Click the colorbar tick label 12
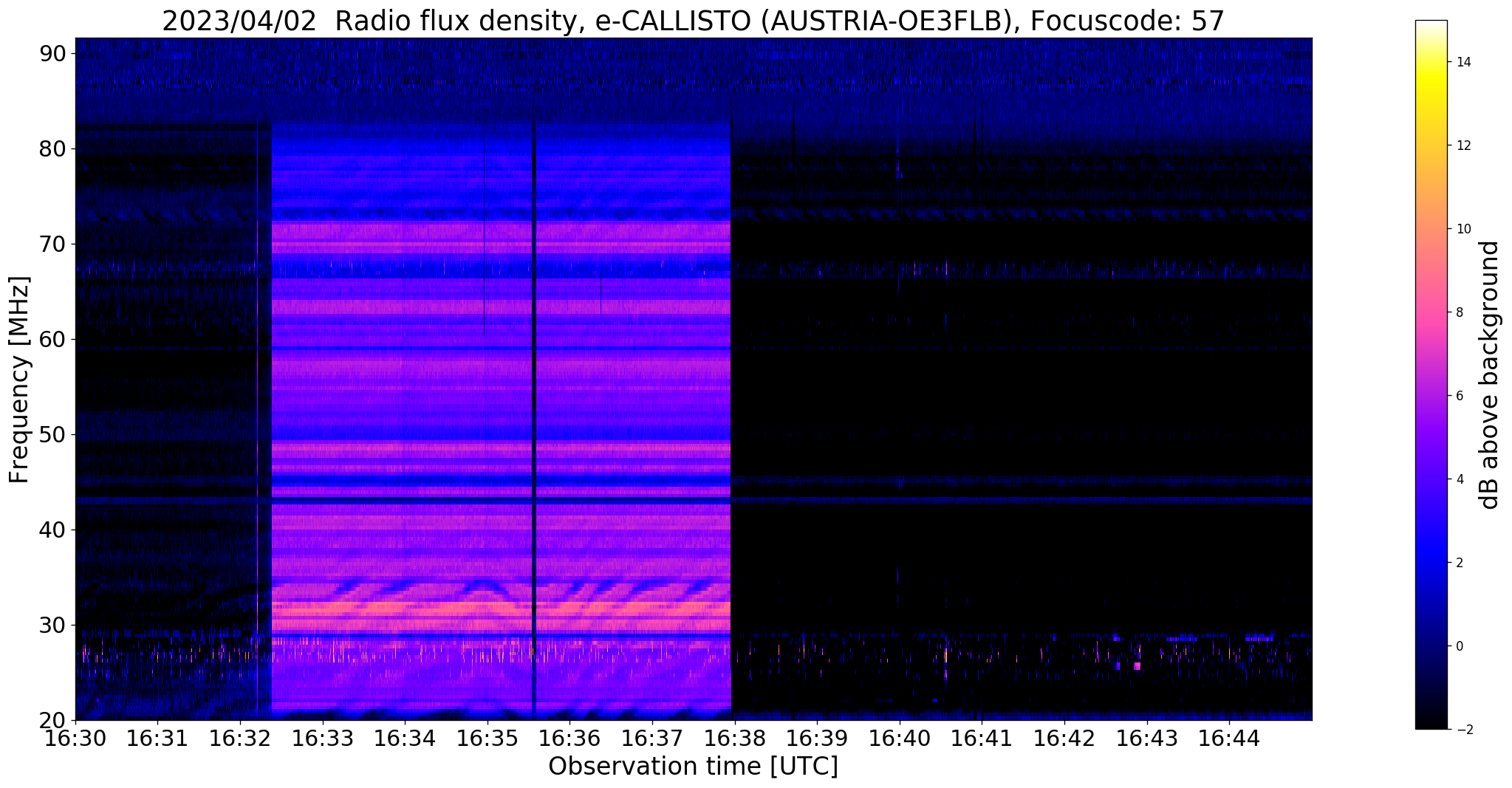This screenshot has height=788, width=1512. [1463, 145]
